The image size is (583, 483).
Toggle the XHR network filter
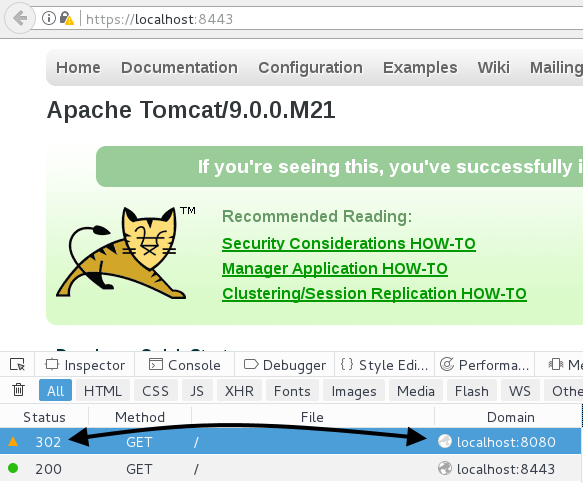tap(239, 390)
